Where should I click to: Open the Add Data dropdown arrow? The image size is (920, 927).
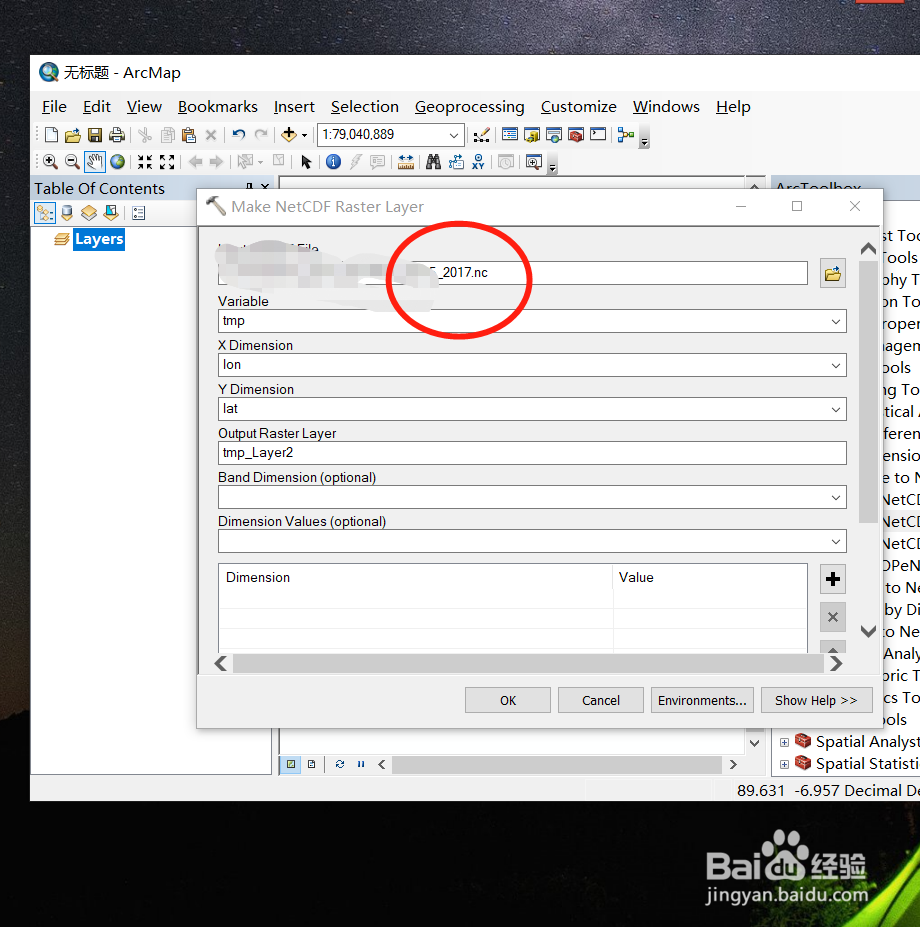coord(304,135)
